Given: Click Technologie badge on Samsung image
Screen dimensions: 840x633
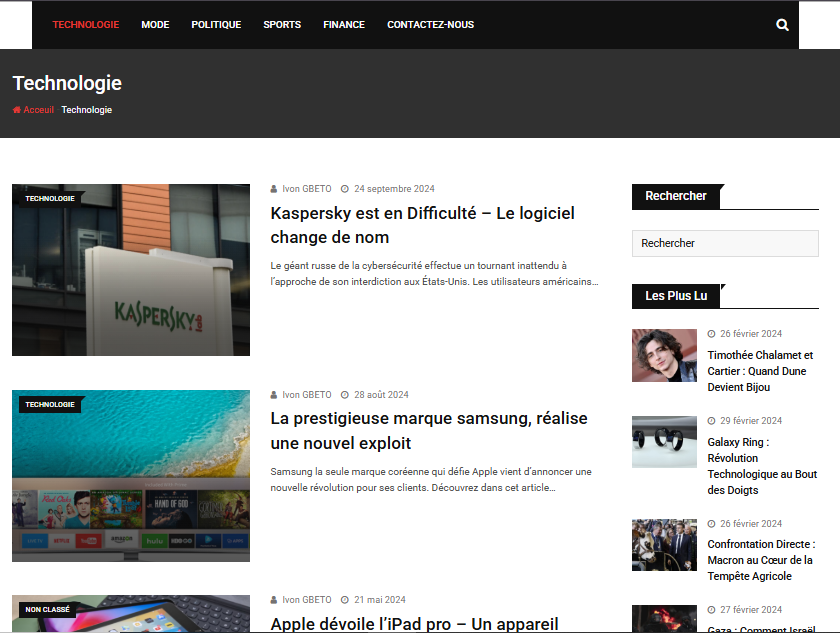Looking at the screenshot, I should tap(50, 405).
